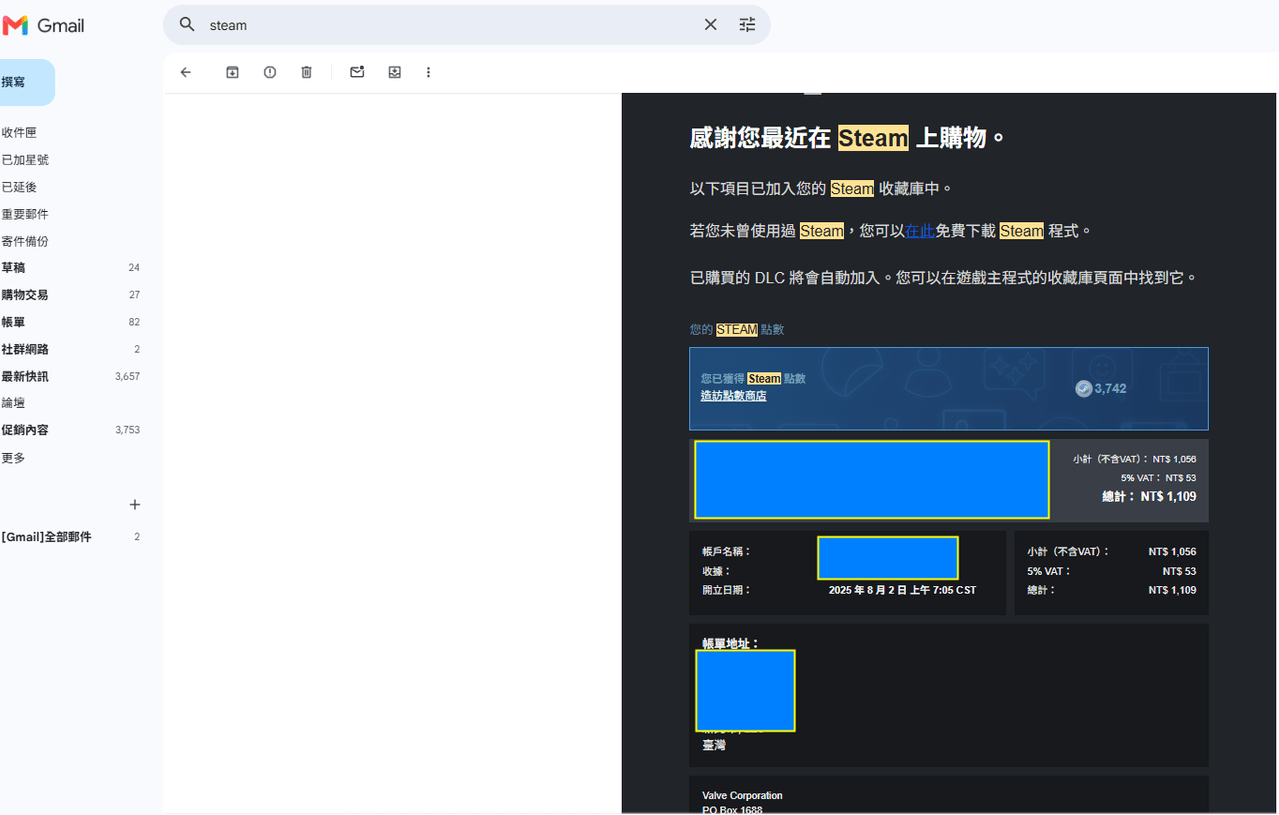The height and width of the screenshot is (815, 1279).
Task: Click the 臺灣 country text
Action: pyautogui.click(x=714, y=745)
